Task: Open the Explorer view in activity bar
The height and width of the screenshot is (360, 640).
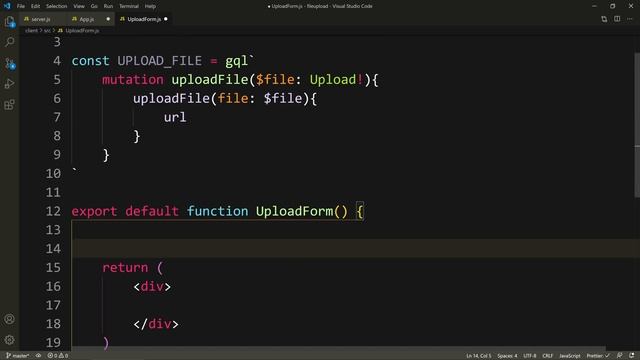Action: (x=9, y=22)
